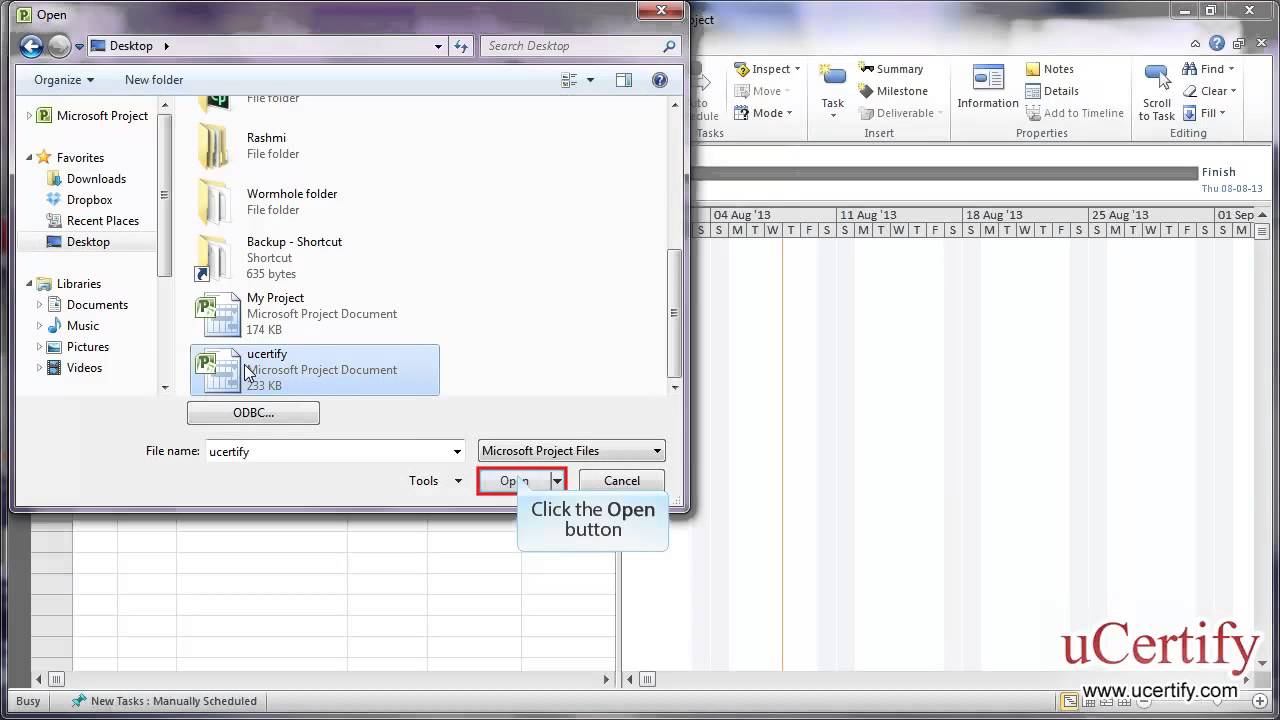Screen dimensions: 1280x720
Task: Click the Cancel button
Action: pos(621,481)
